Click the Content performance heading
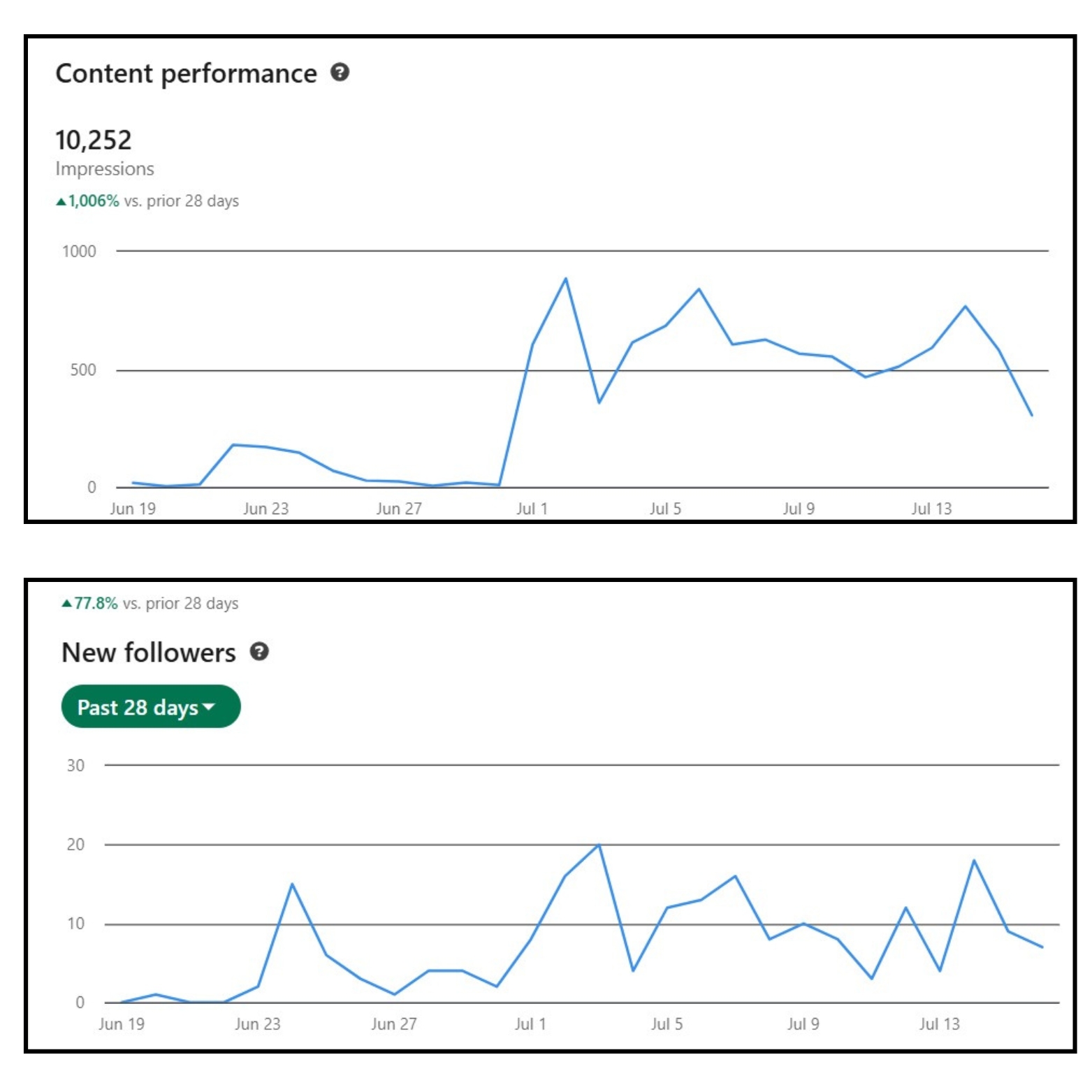The image size is (1092, 1092). (185, 73)
